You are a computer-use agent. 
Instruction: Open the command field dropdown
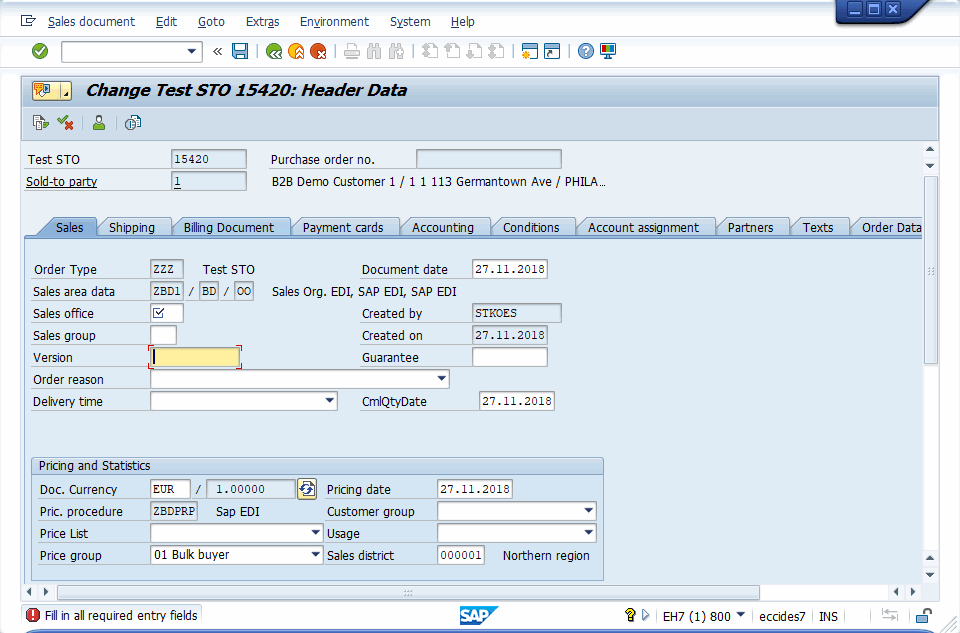point(192,51)
